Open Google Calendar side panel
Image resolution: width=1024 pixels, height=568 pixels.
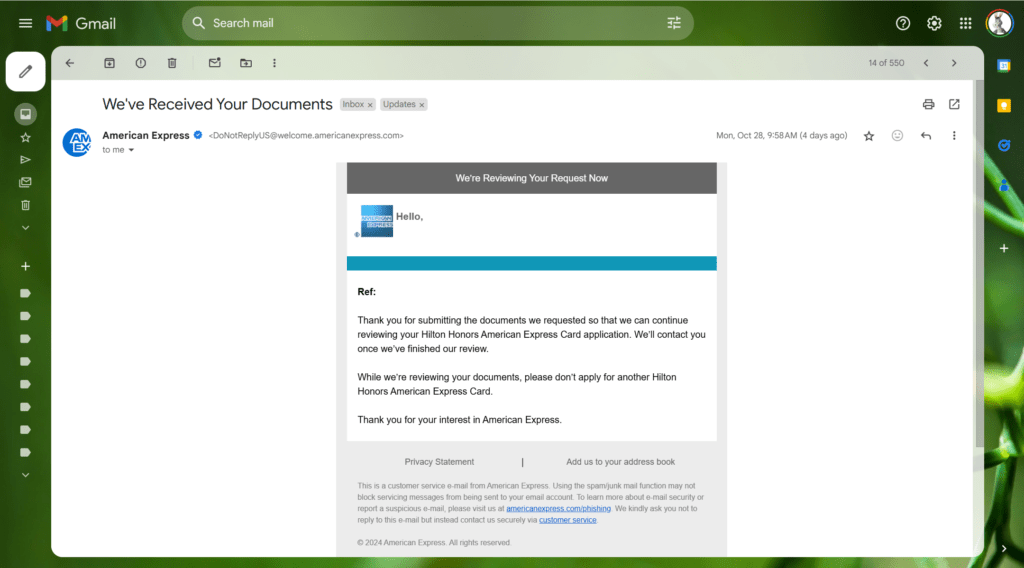(x=1004, y=65)
